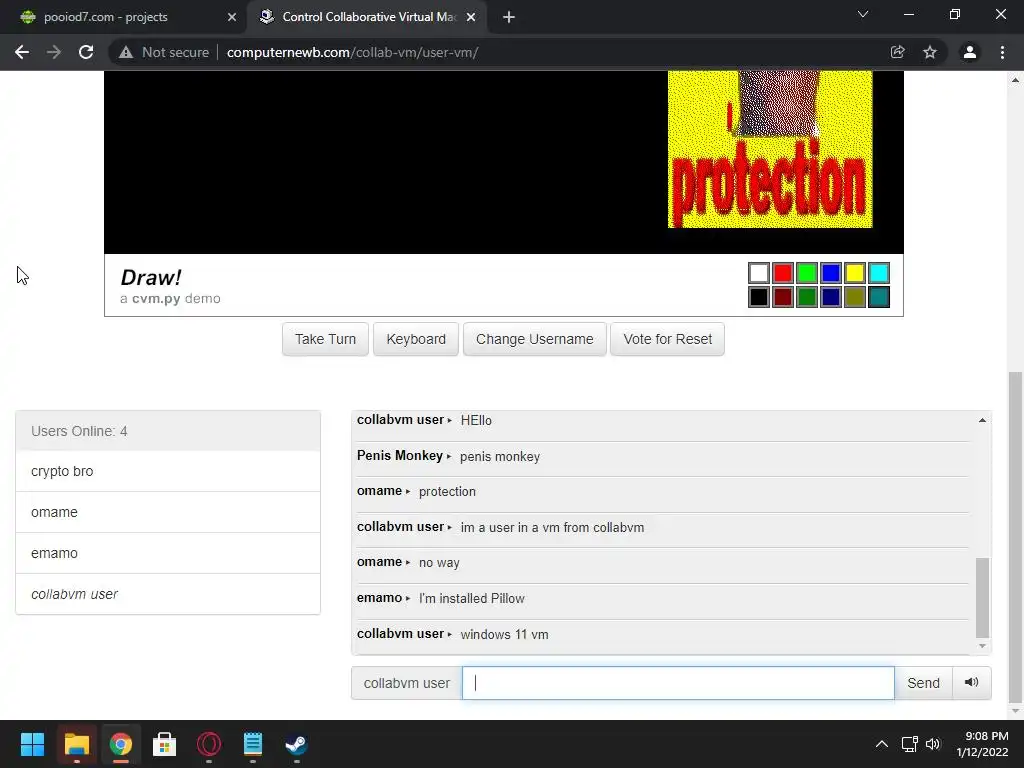Open the on-screen Keyboard button
Viewport: 1024px width, 768px height.
[416, 339]
